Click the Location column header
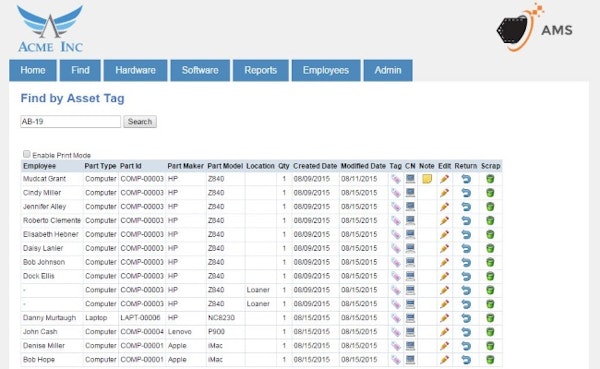This screenshot has height=369, width=600. (260, 166)
